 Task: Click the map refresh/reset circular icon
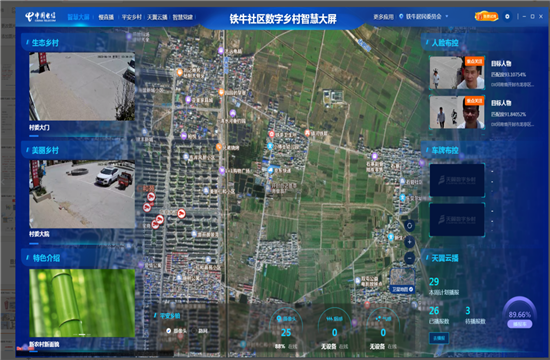(409, 226)
